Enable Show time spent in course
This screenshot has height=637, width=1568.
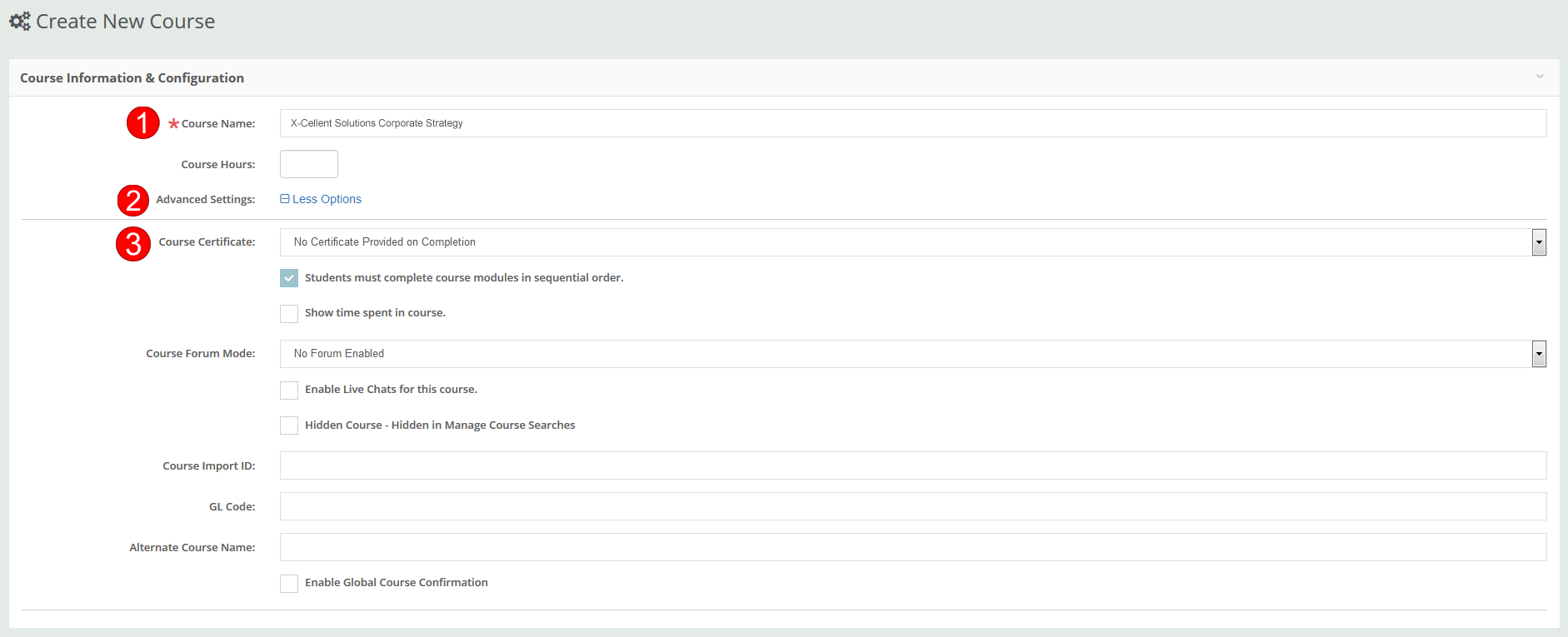(289, 314)
